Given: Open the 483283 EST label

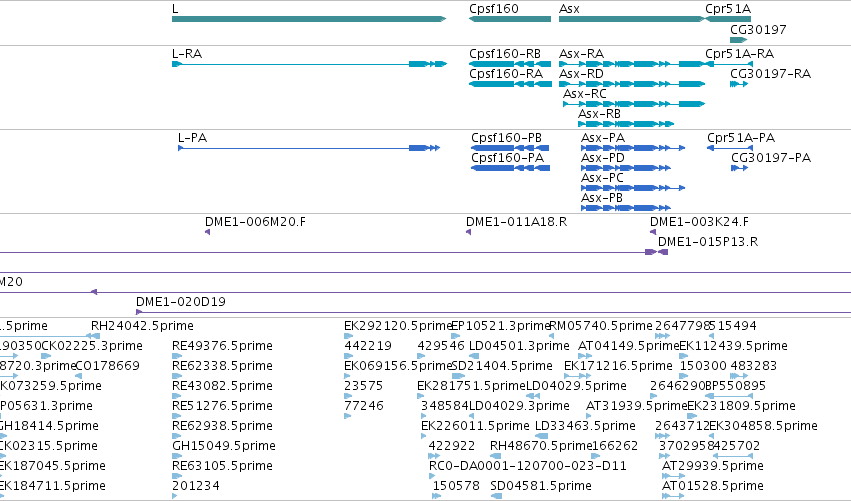Looking at the screenshot, I should 753,366.
